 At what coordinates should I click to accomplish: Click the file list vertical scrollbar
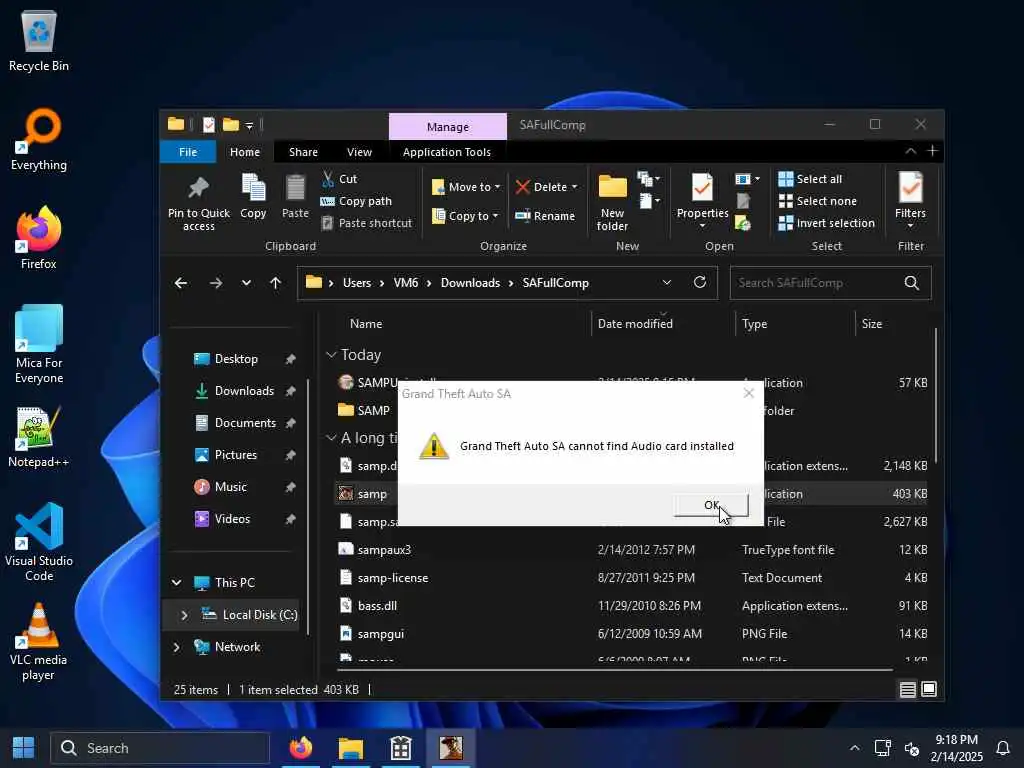pyautogui.click(x=936, y=396)
